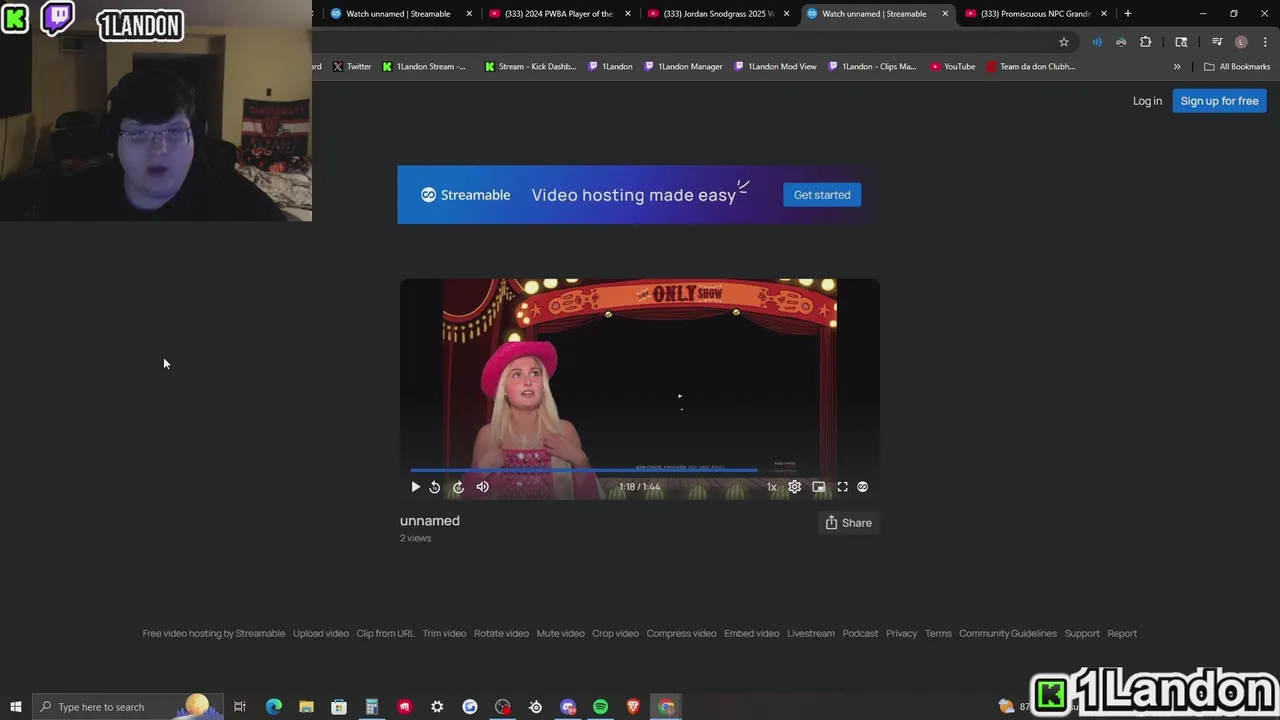Viewport: 1280px width, 720px height.
Task: Click the Report footer link
Action: [1122, 633]
